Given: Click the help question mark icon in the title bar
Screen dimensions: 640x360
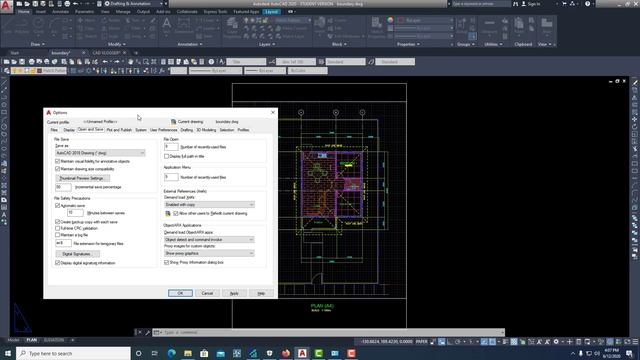Looking at the screenshot, I should (x=587, y=4).
